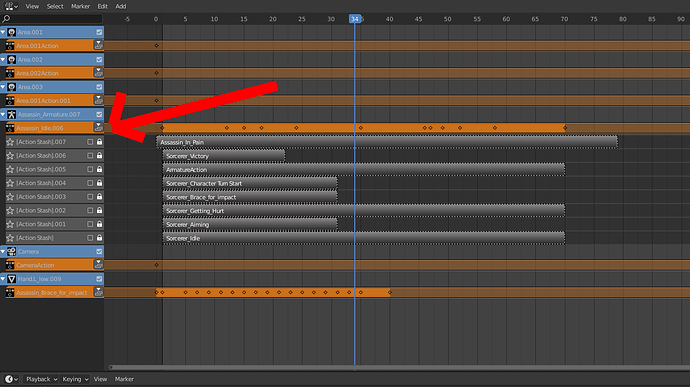Collapse the Area.003 channel group
The image size is (690, 387).
pyautogui.click(x=3, y=87)
